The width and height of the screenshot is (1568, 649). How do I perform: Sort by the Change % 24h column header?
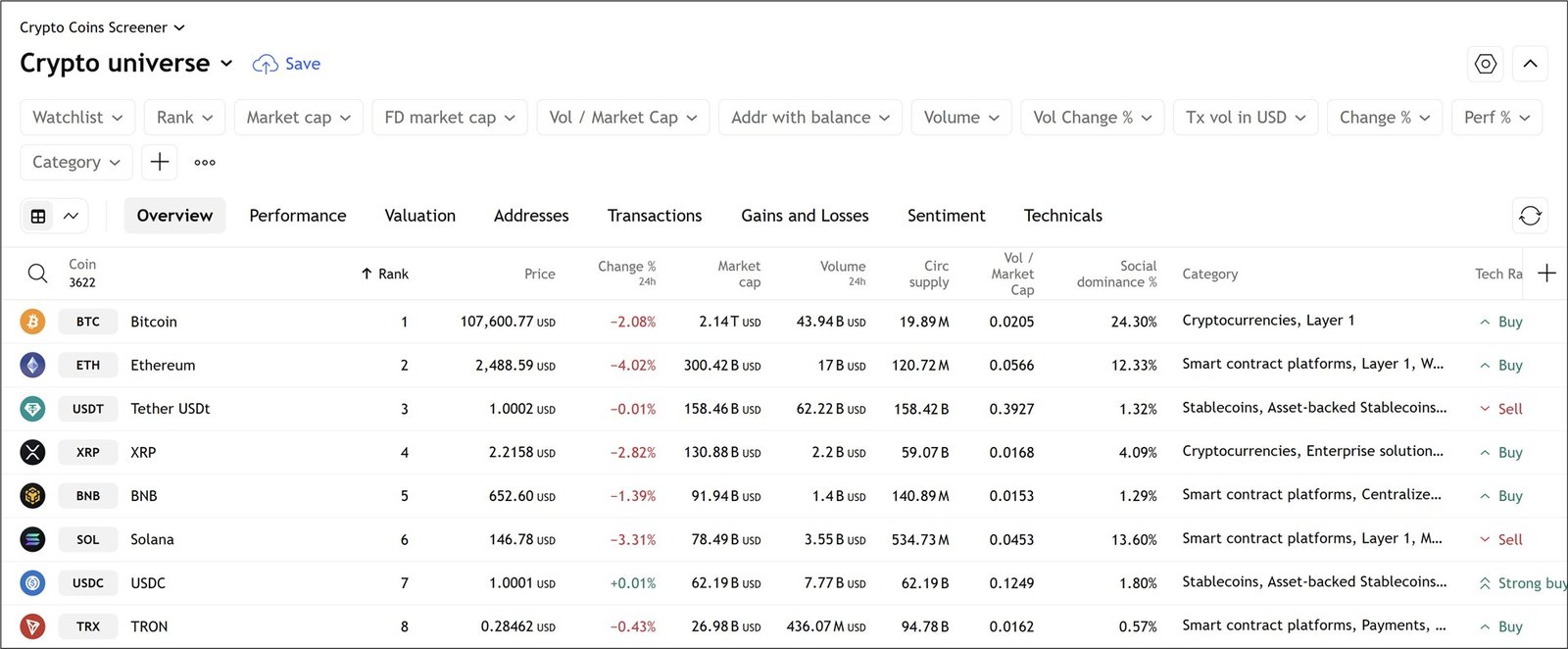627,274
